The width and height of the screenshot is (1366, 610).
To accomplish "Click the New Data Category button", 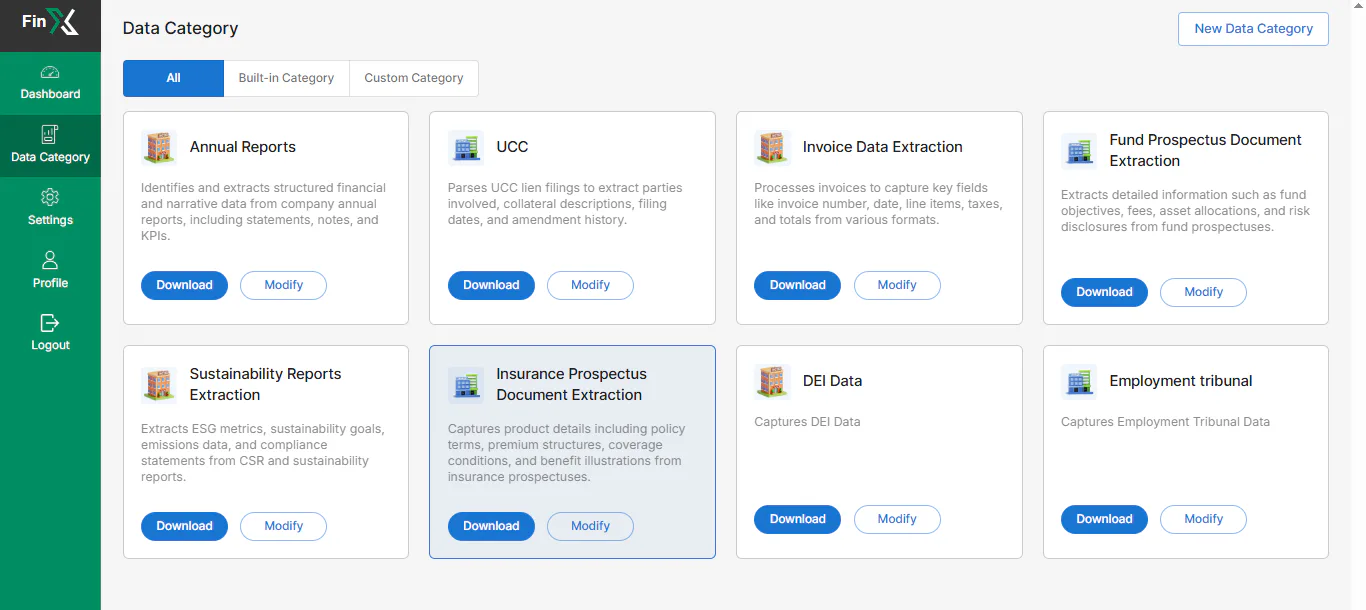I will [1253, 29].
